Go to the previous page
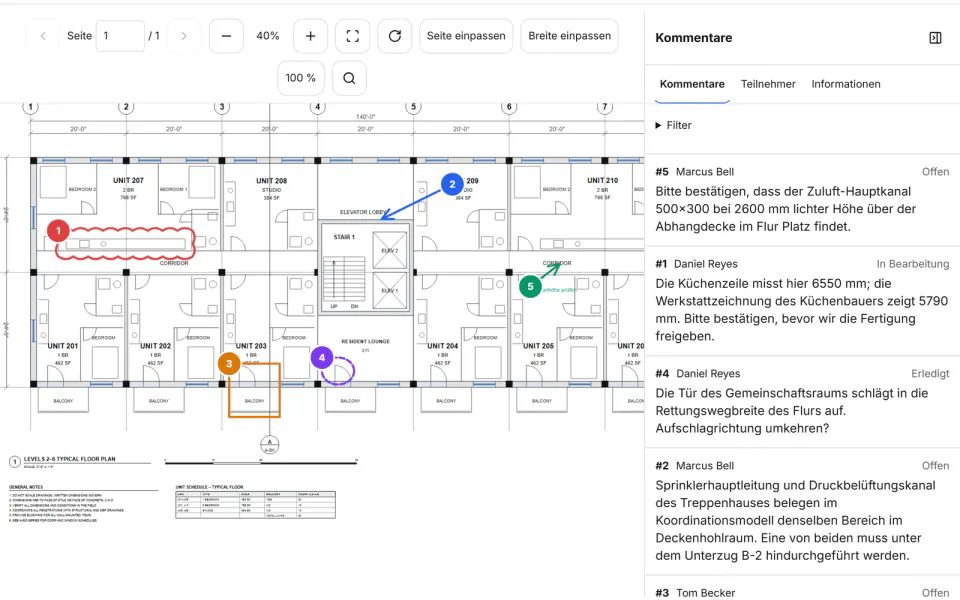Screen dimensions: 960x600 click(x=43, y=36)
